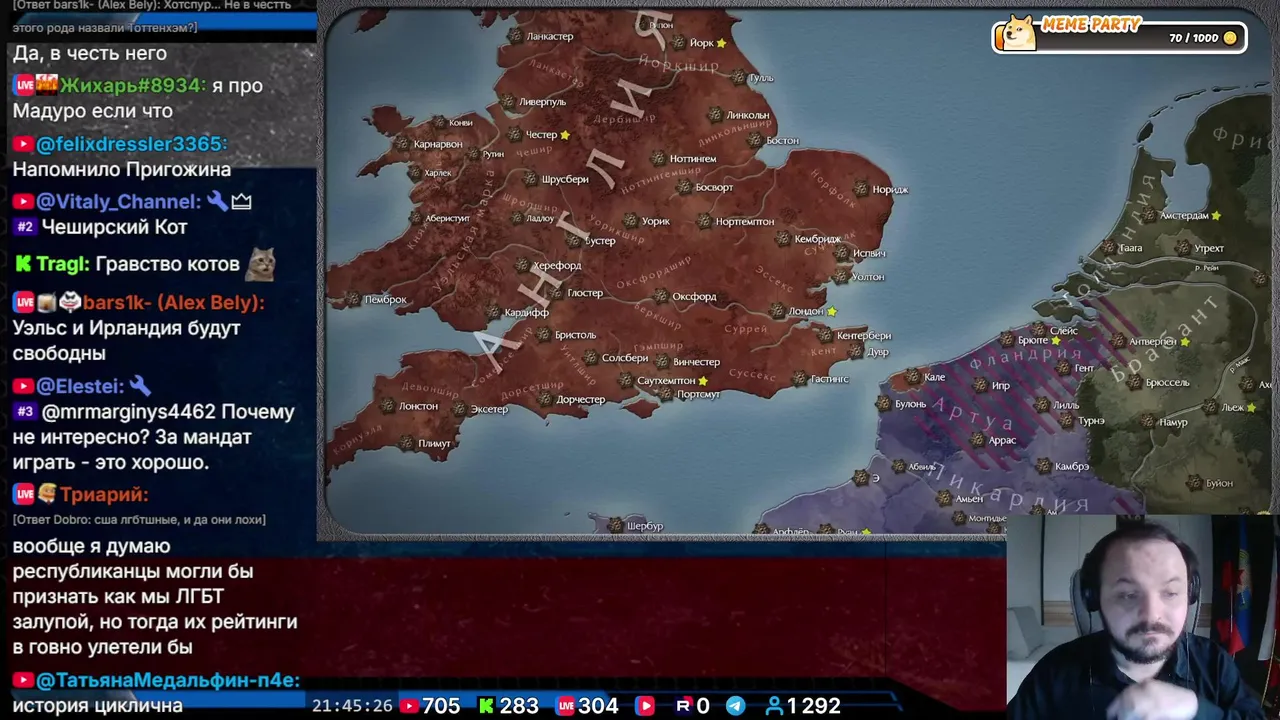Select the Boulogne city marker
Viewport: 1280px width, 720px height.
coord(883,404)
